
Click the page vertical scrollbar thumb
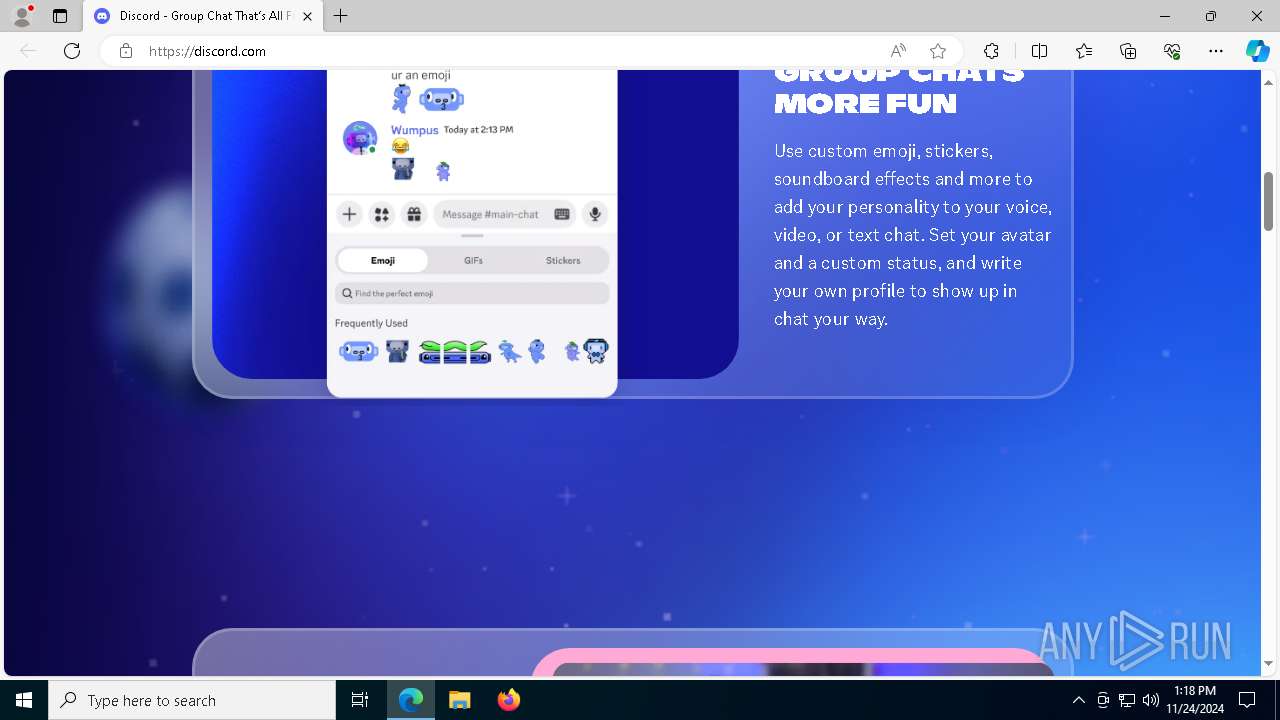coord(1269,201)
